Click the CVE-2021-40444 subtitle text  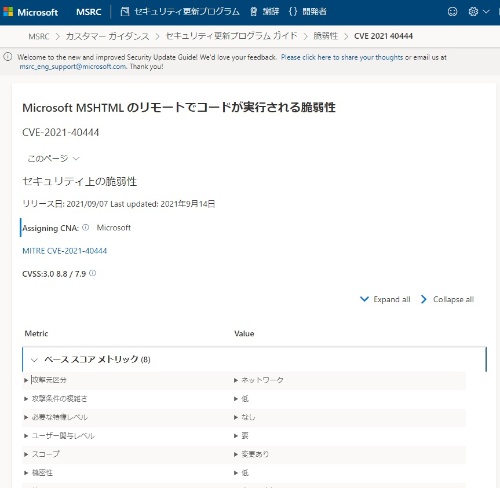pos(61,133)
